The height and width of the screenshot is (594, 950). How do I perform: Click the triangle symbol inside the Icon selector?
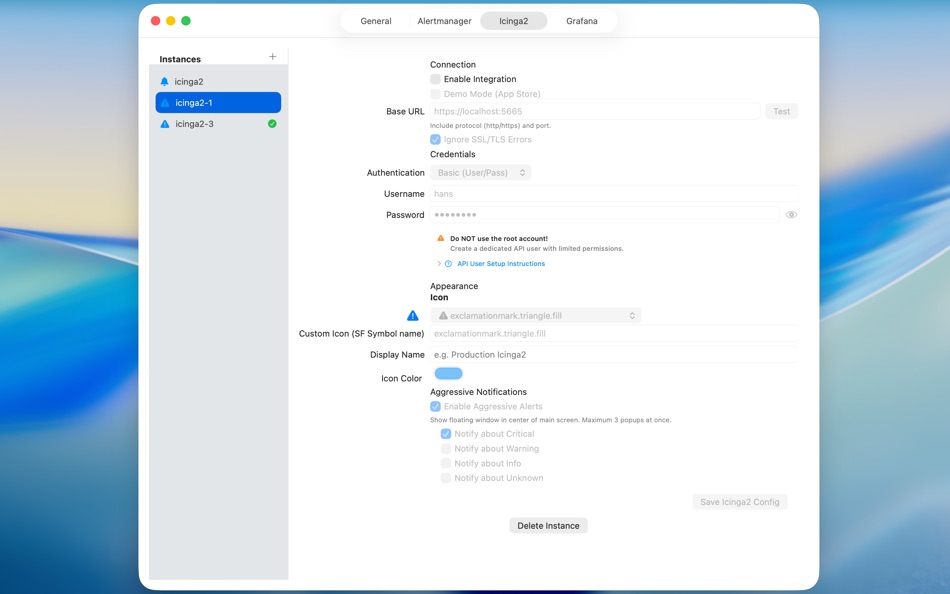pyautogui.click(x=444, y=313)
